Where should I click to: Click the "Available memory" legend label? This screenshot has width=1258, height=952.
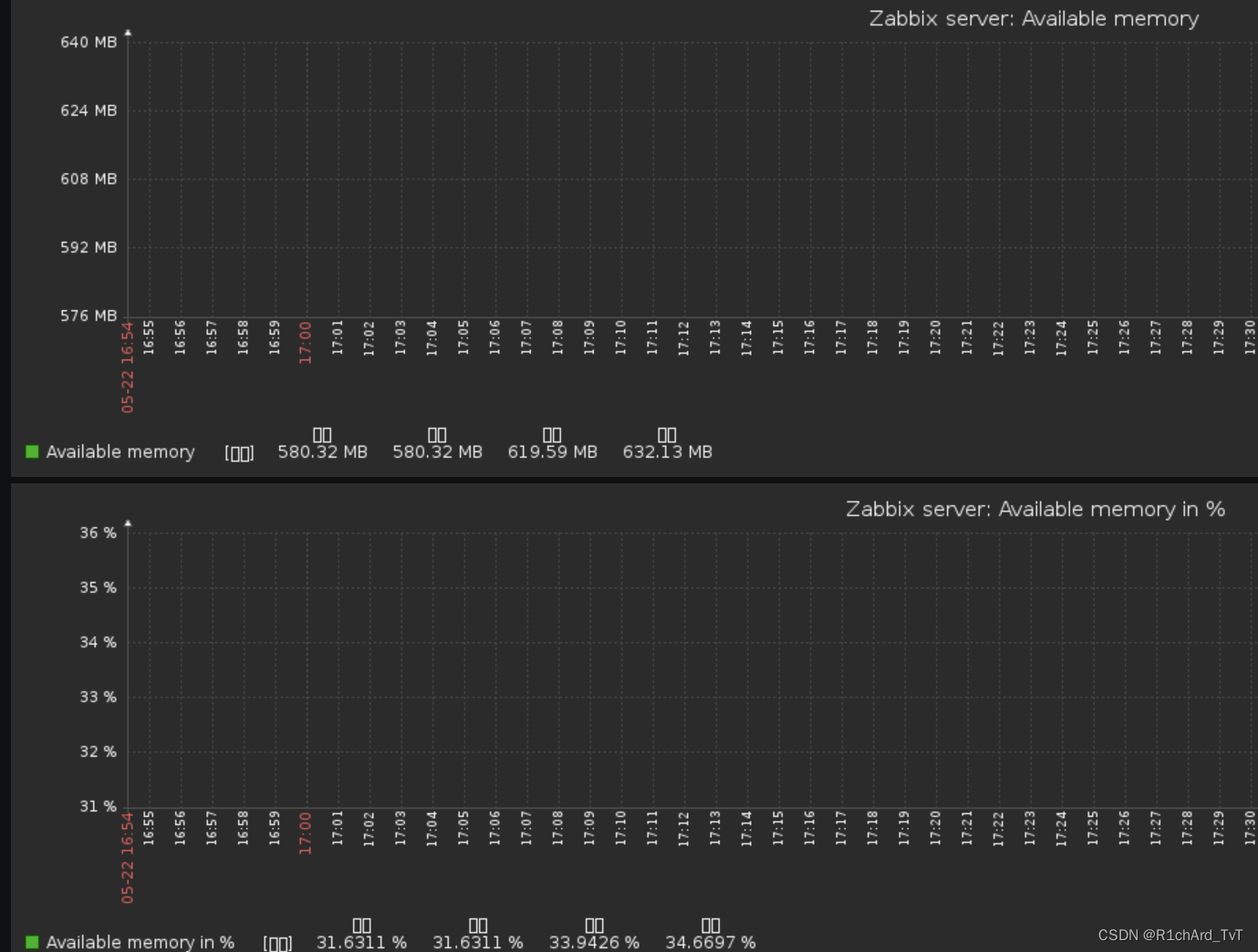121,451
